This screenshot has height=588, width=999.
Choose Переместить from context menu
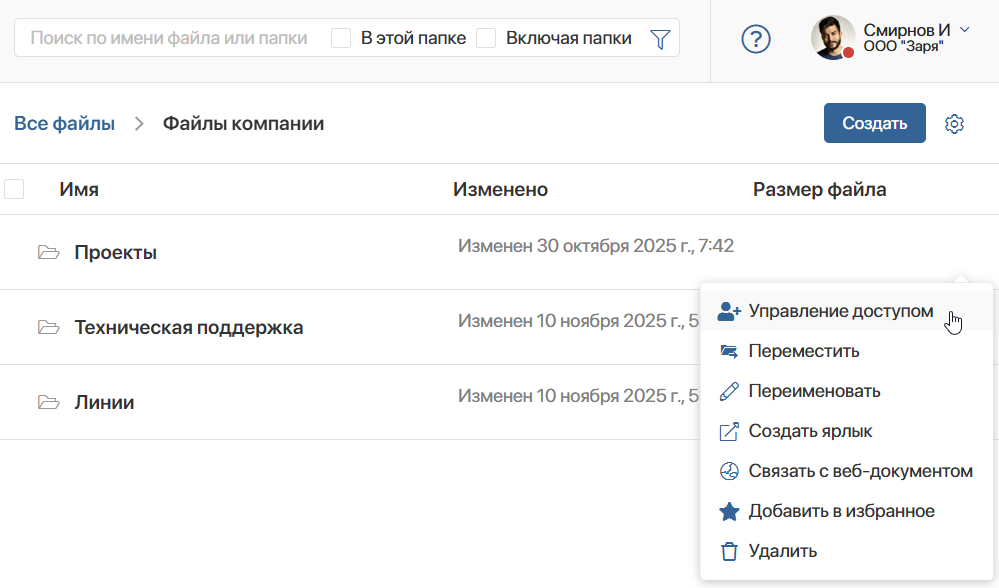(x=846, y=351)
